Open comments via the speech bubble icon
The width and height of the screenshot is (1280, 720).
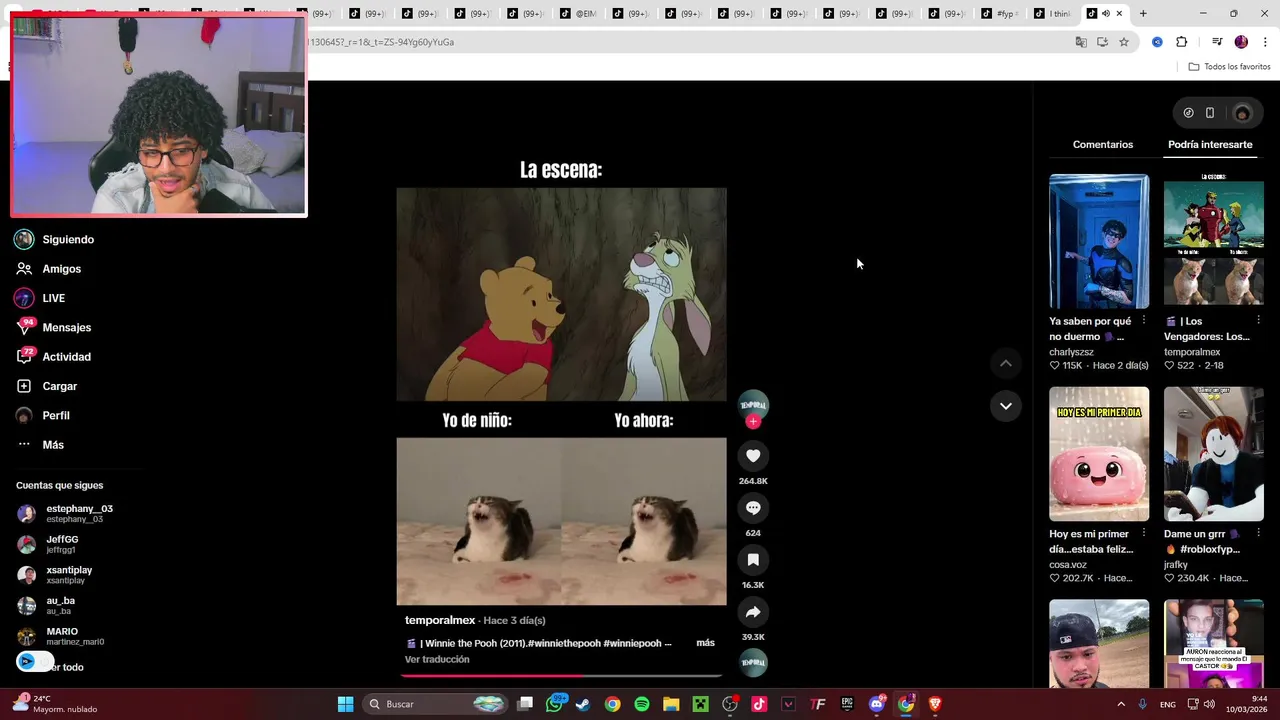pyautogui.click(x=753, y=508)
